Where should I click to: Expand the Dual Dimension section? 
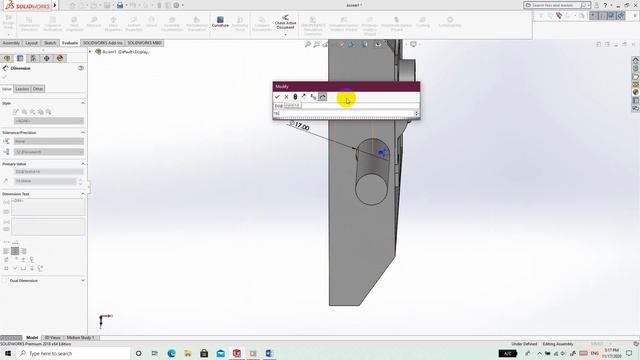(83, 281)
